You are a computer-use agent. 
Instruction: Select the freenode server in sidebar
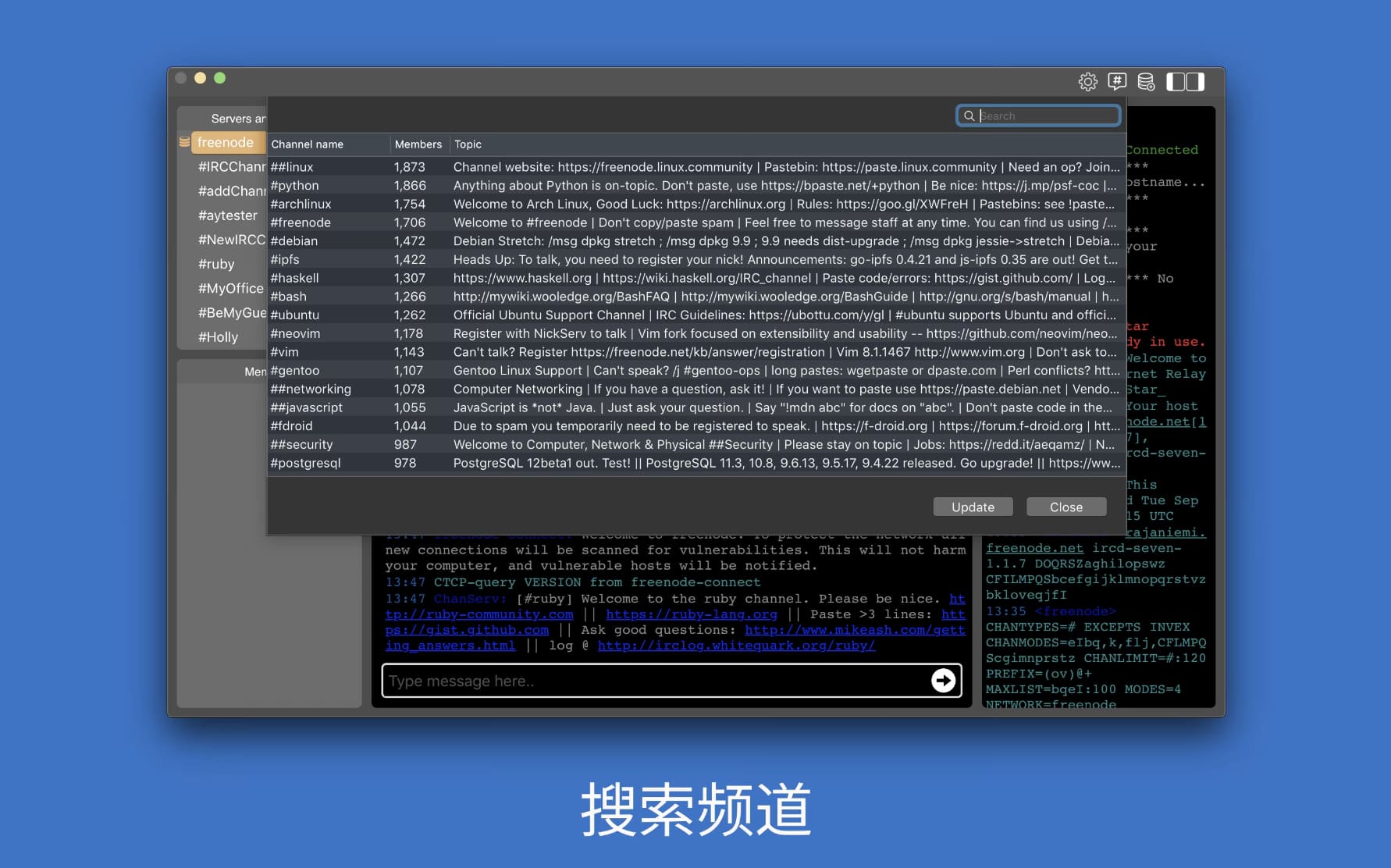coord(226,142)
